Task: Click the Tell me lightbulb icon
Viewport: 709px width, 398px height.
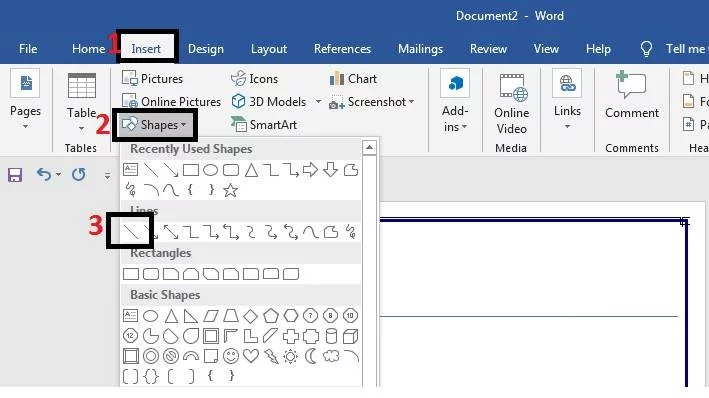Action: (647, 49)
